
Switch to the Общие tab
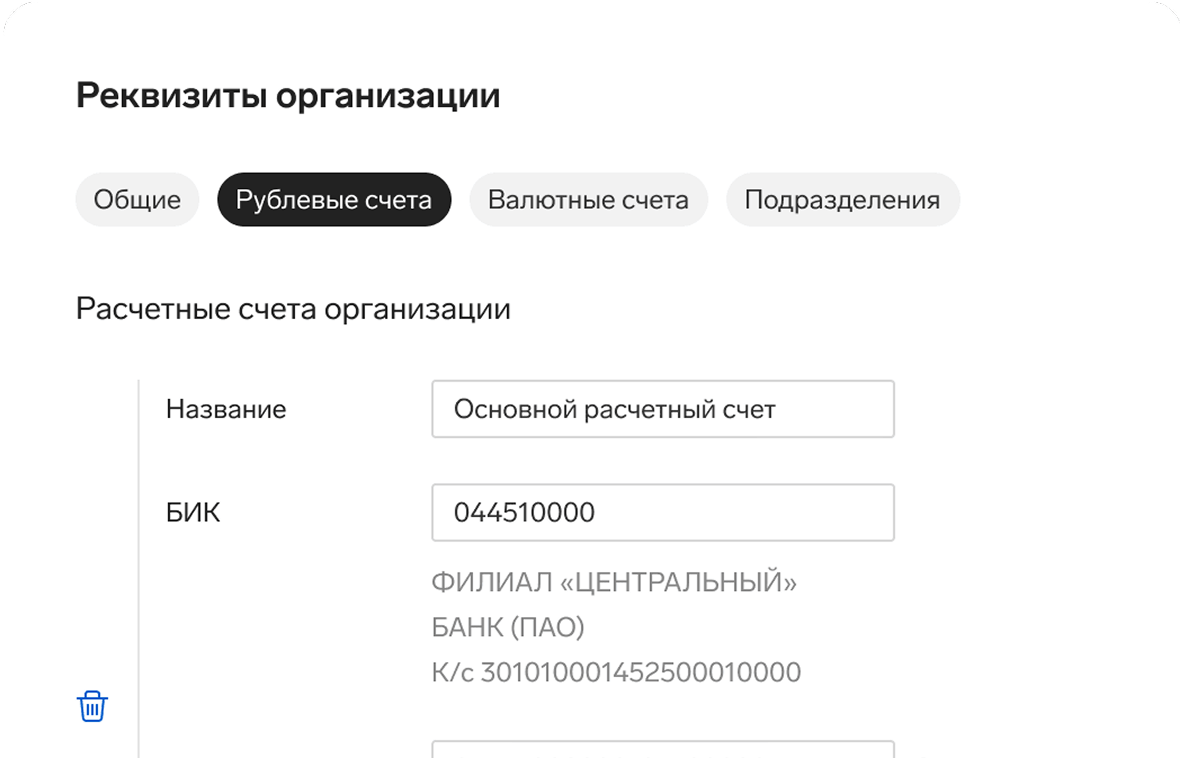136,199
